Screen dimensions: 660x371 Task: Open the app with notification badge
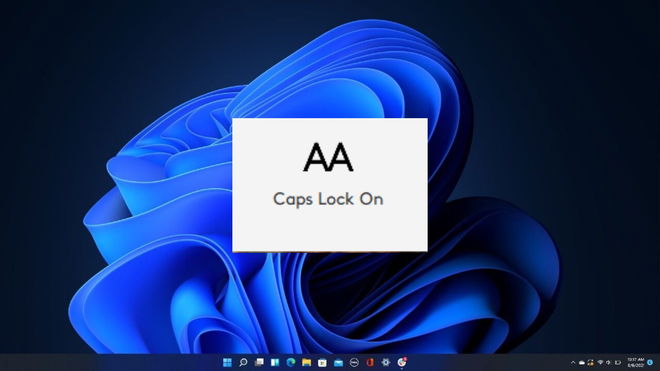point(402,362)
